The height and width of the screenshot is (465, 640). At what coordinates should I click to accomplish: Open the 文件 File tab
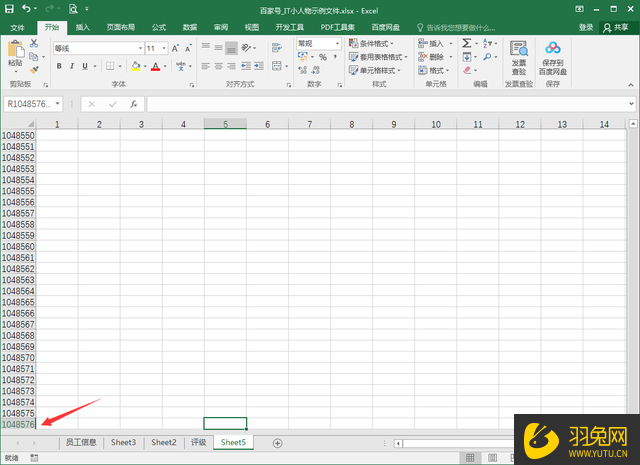click(x=18, y=27)
